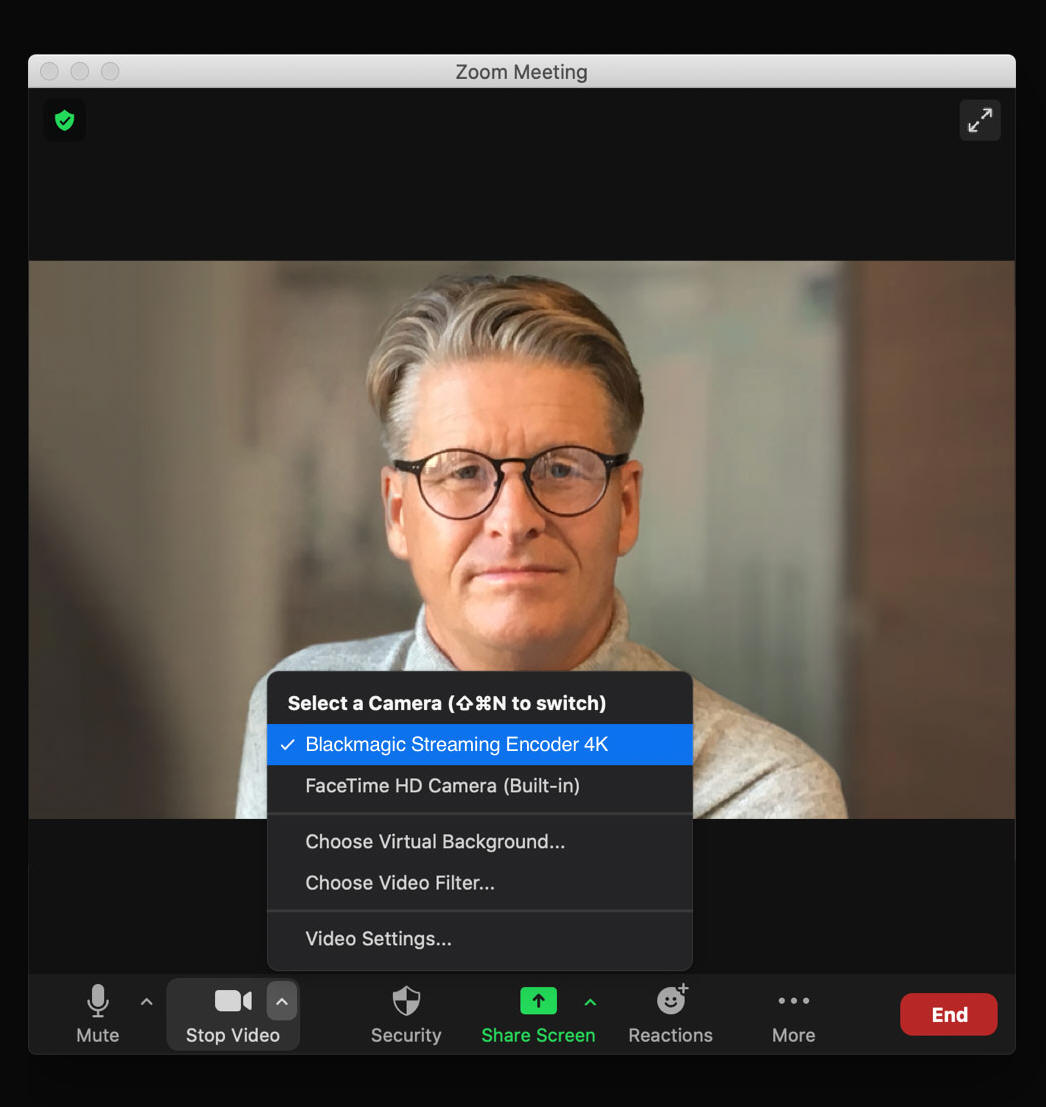Close the Zoom Meeting window
The height and width of the screenshot is (1107, 1046).
click(x=49, y=71)
